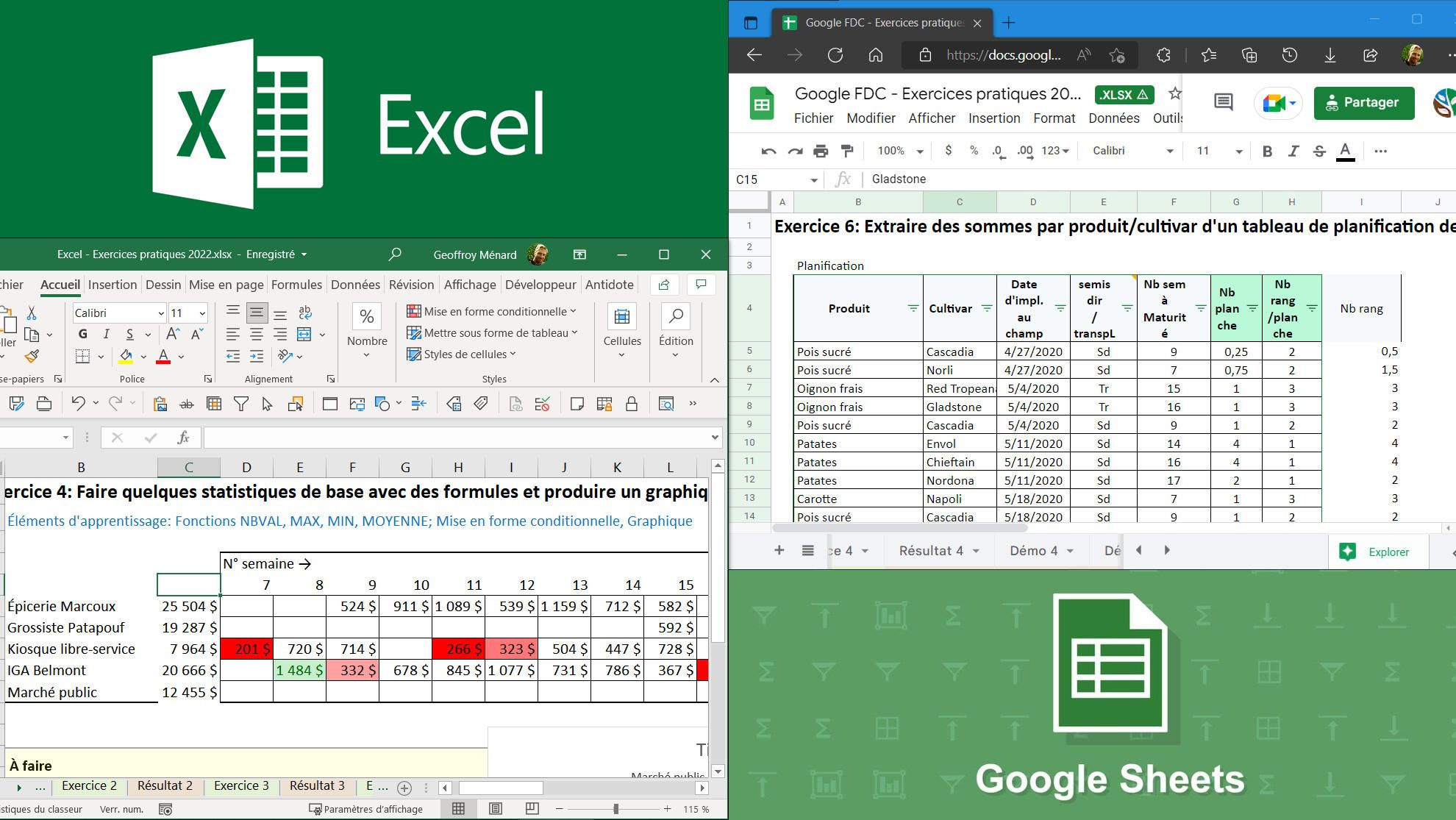The height and width of the screenshot is (820, 1456).
Task: Switch to Résultat 3 sheet tab
Action: pyautogui.click(x=317, y=785)
